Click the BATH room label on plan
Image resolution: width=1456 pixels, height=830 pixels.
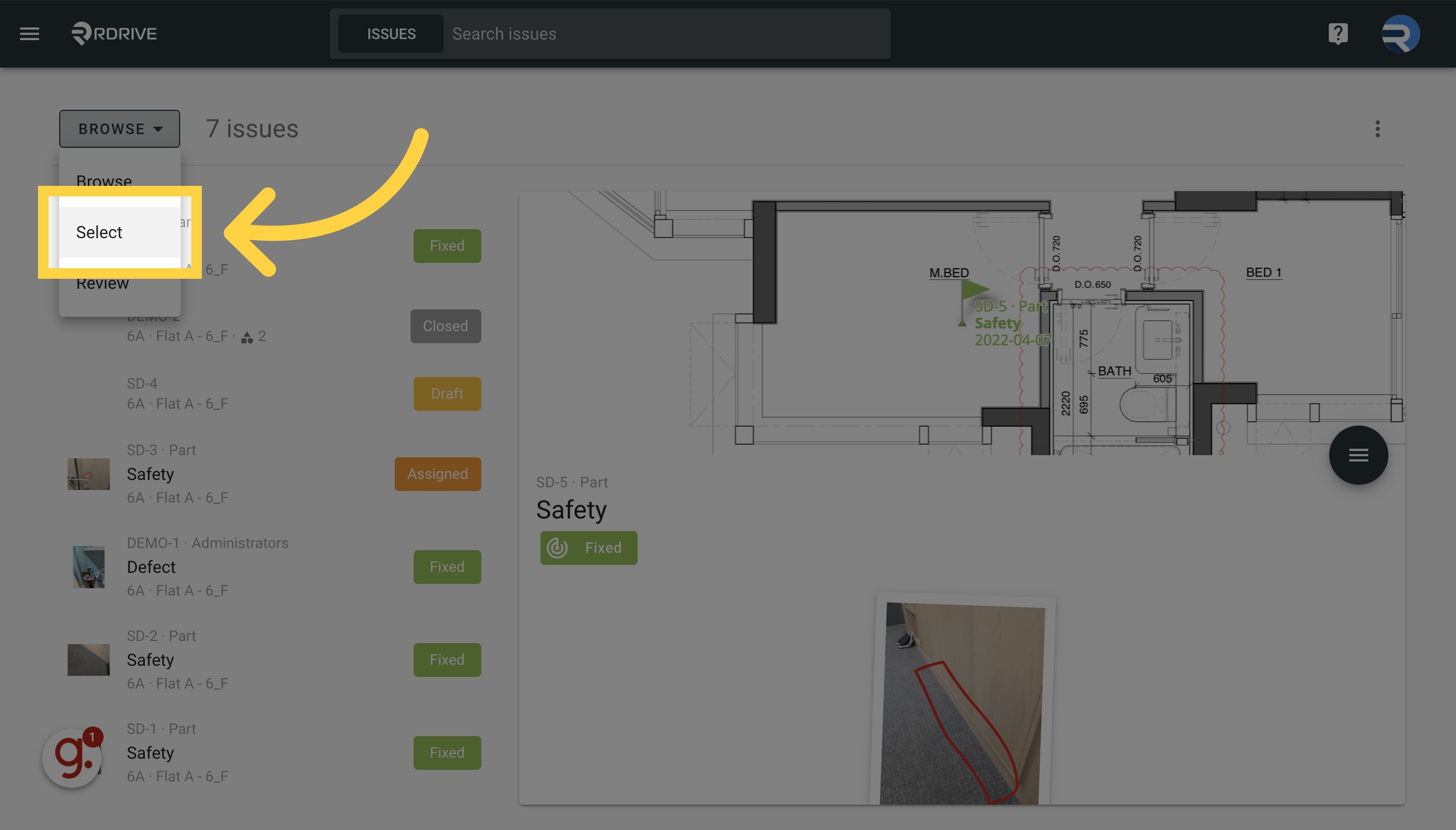[x=1114, y=371]
